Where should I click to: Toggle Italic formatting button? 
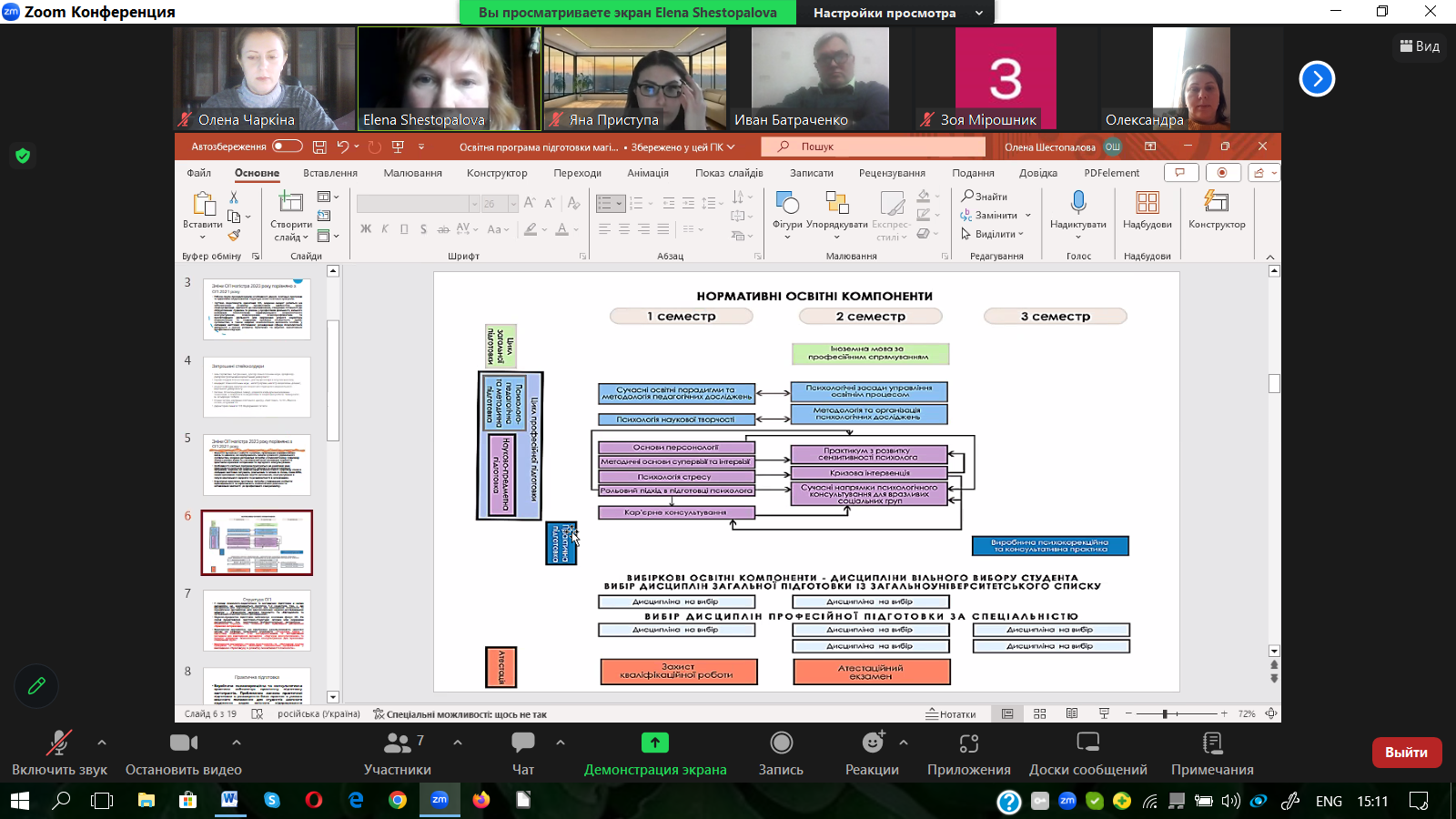click(x=385, y=229)
